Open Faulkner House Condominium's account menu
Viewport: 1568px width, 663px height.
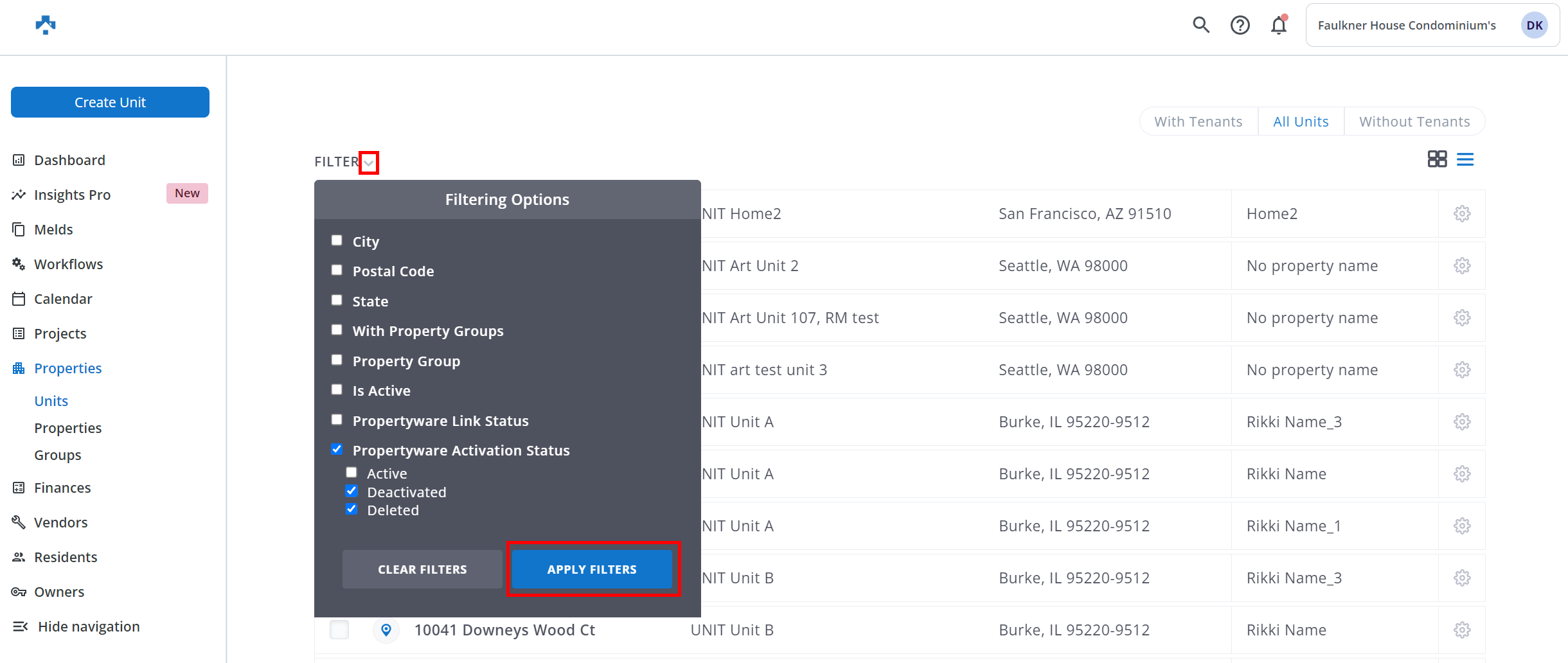[x=1432, y=25]
